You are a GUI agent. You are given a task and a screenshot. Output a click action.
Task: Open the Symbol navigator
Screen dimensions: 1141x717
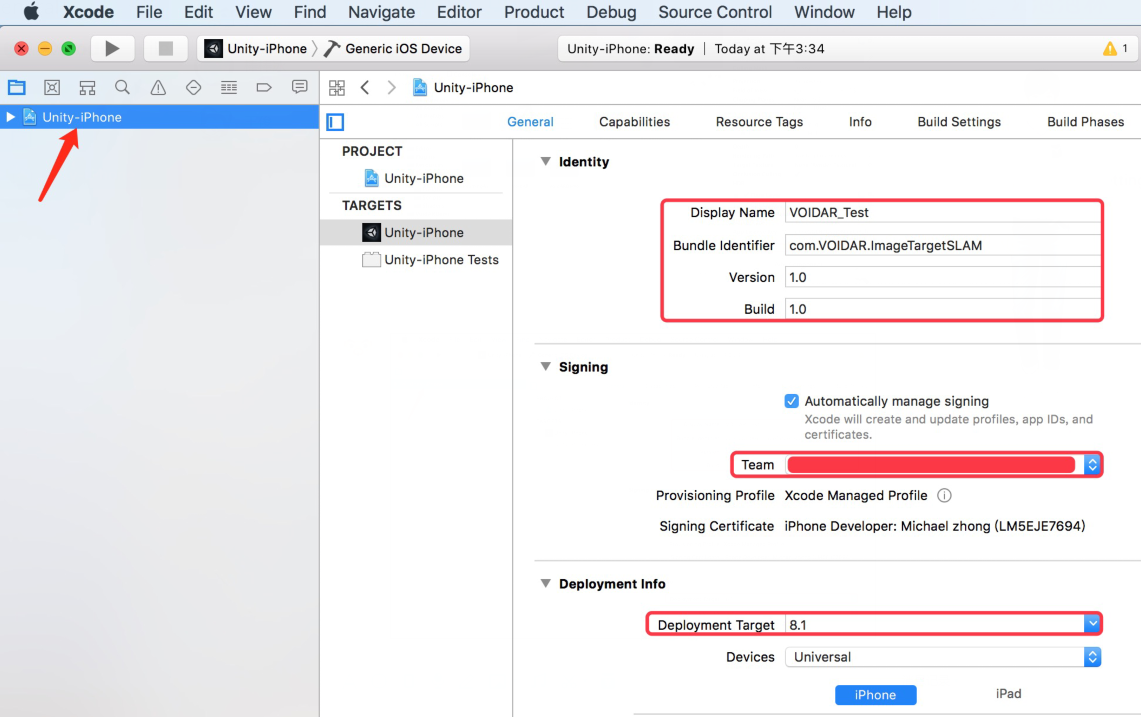coord(87,87)
